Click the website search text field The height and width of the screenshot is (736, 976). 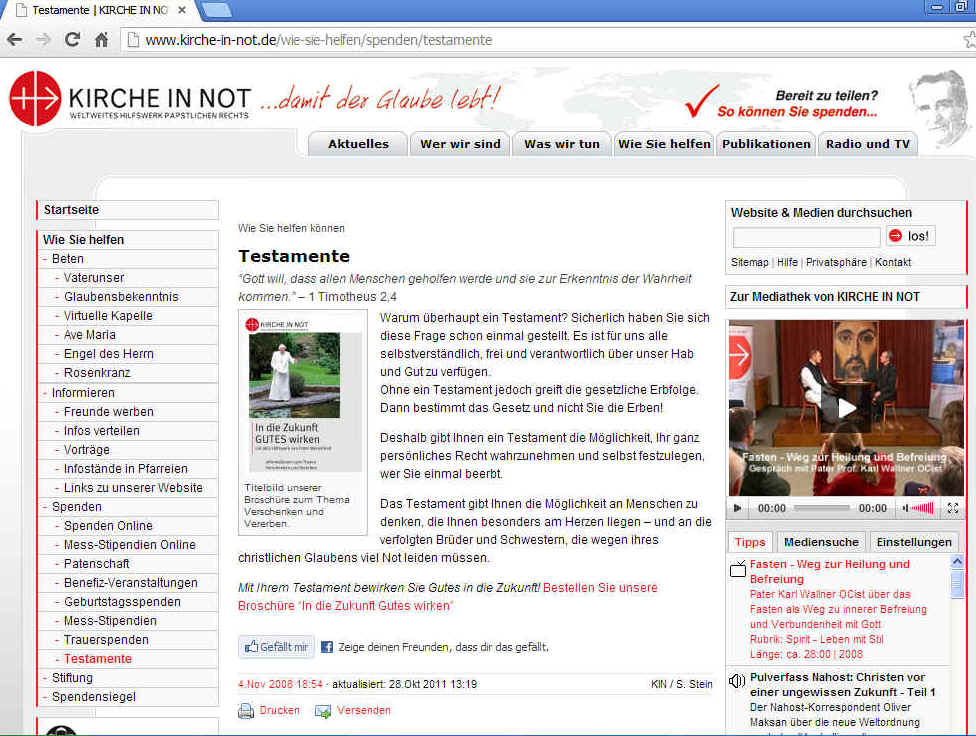pyautogui.click(x=806, y=237)
